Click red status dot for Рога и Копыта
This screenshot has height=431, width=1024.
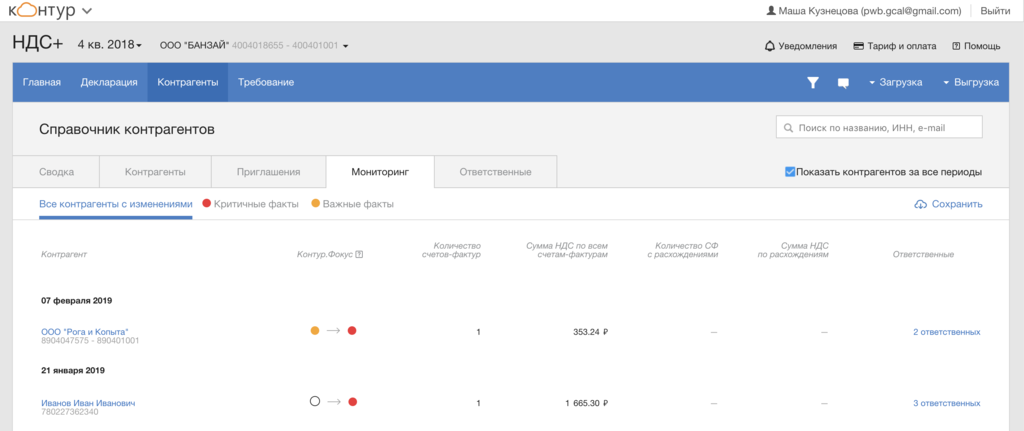pyautogui.click(x=352, y=330)
